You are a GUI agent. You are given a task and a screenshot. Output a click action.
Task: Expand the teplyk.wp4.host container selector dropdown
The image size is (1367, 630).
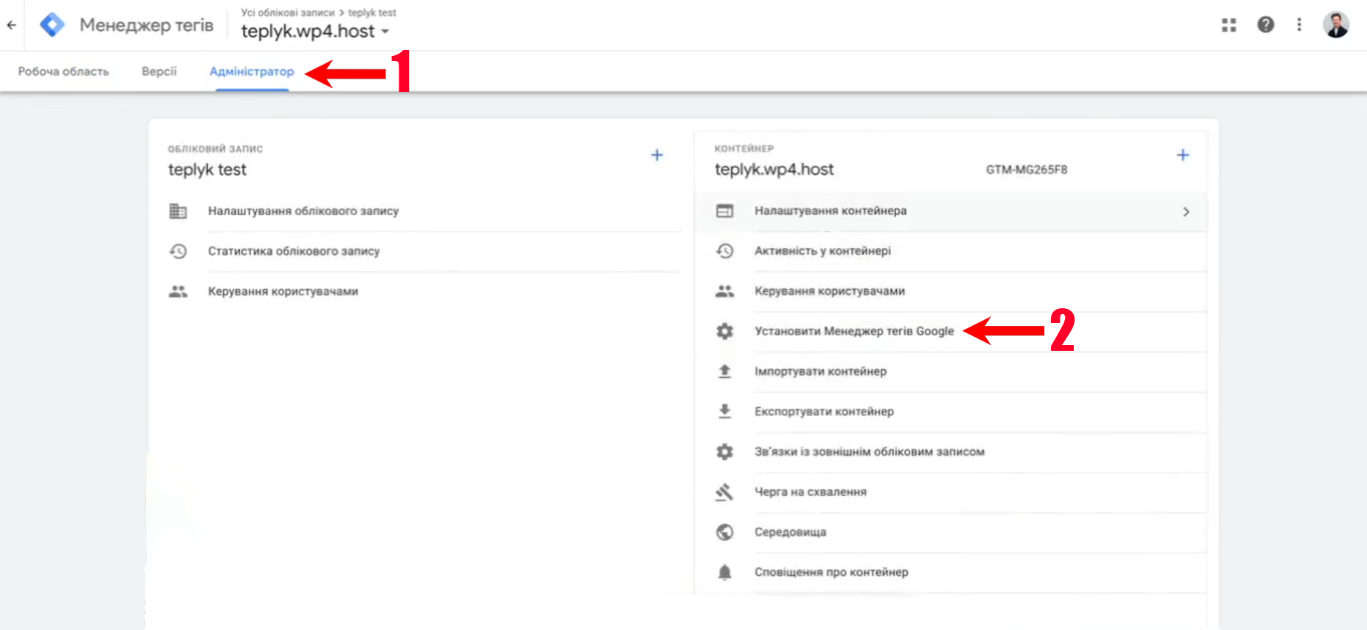[x=385, y=32]
